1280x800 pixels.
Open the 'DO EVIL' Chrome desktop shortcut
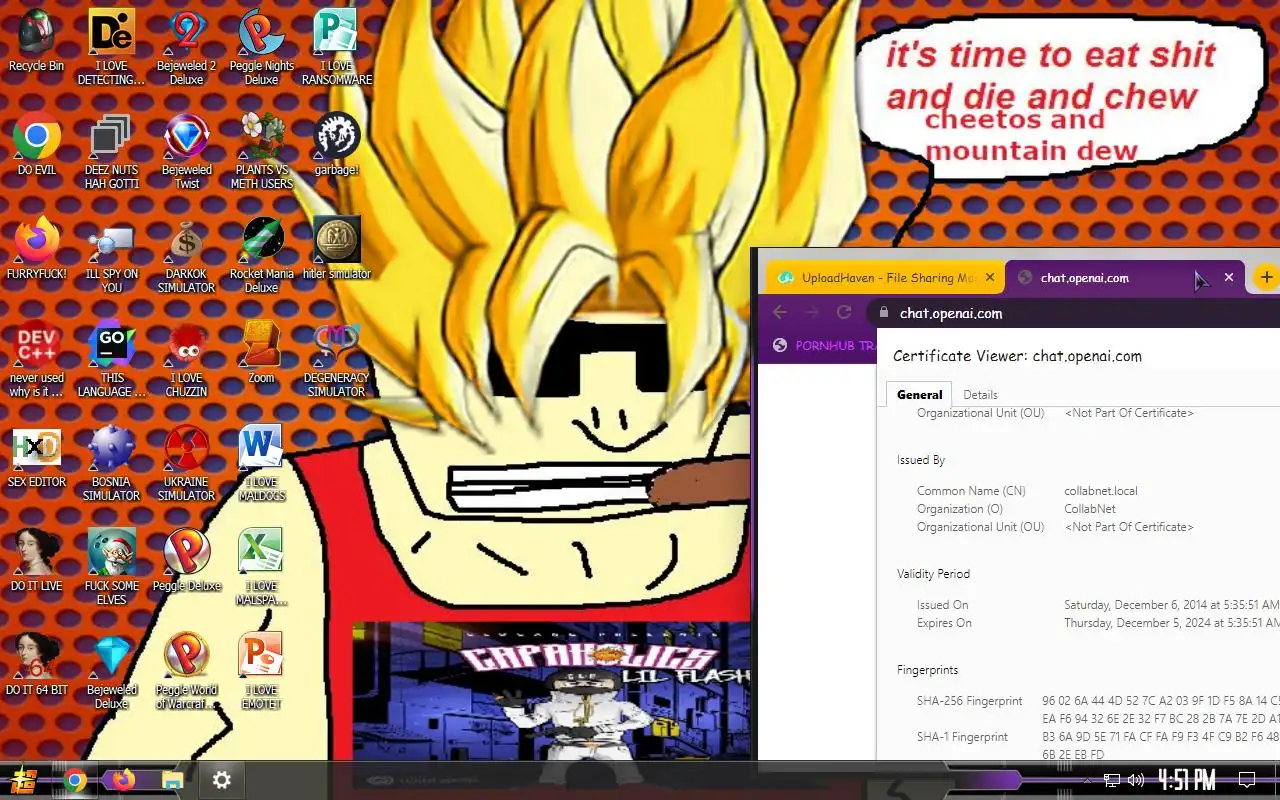coord(36,144)
